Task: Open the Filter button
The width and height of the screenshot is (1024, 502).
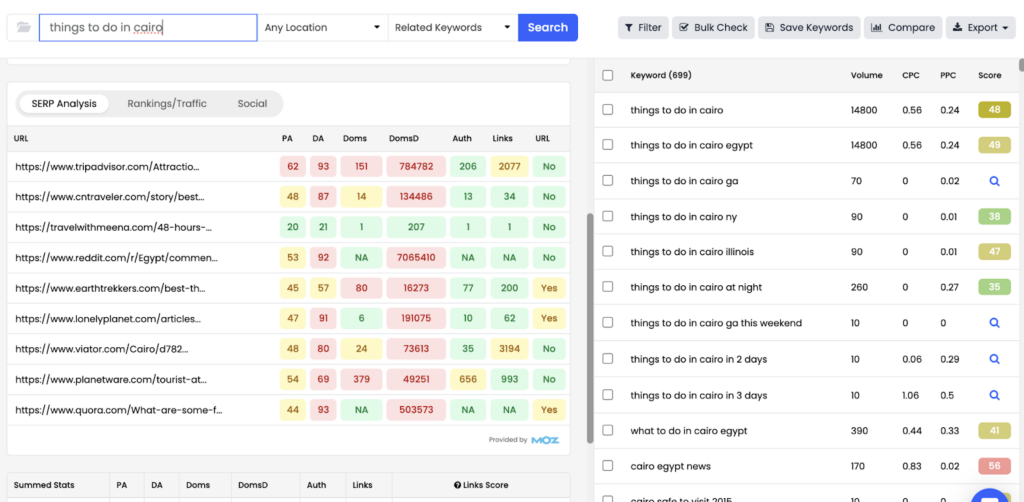Action: [x=643, y=27]
